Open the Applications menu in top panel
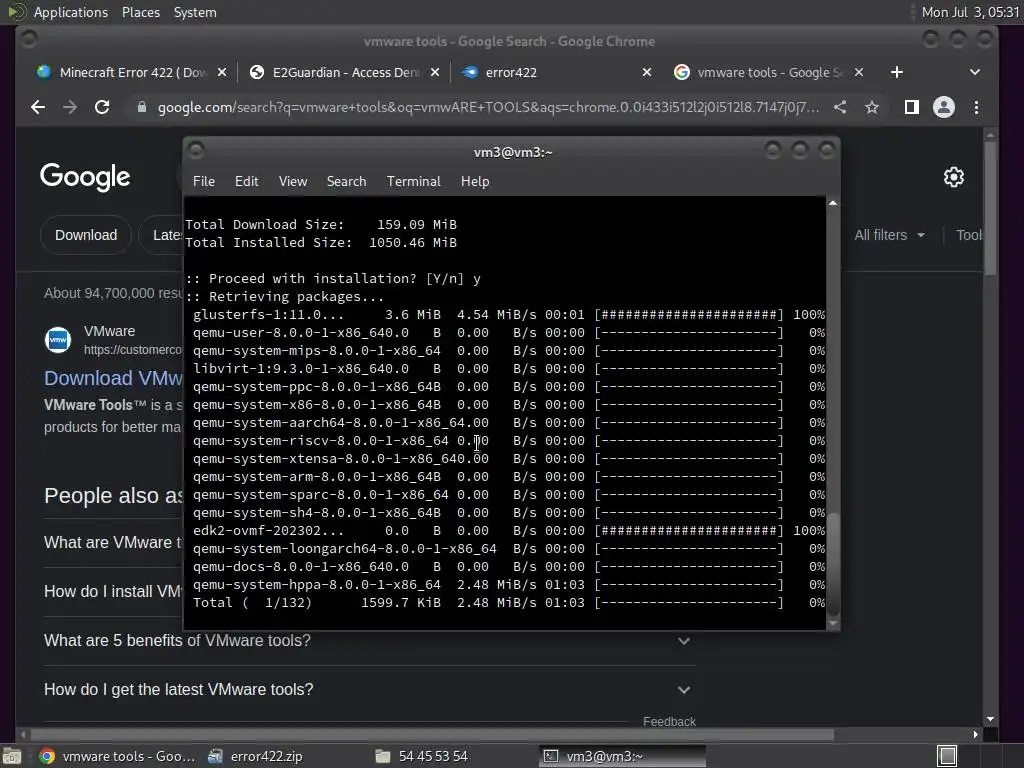1024x768 pixels. 71,12
